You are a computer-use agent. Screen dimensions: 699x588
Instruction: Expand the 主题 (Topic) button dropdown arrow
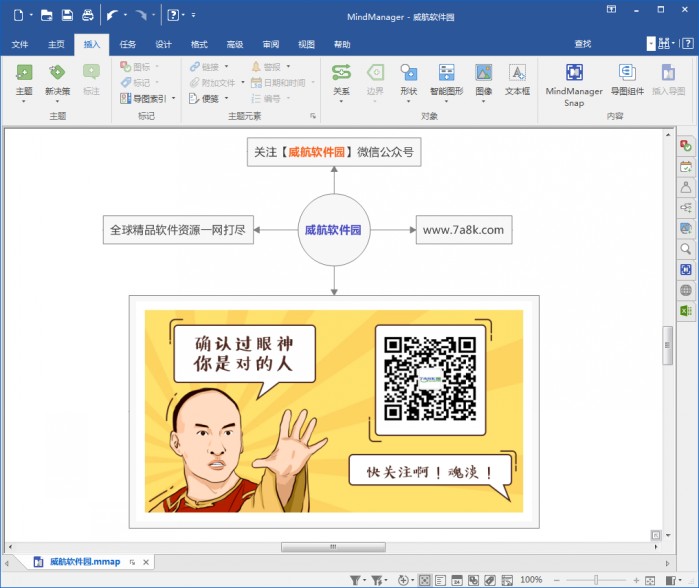pos(24,102)
